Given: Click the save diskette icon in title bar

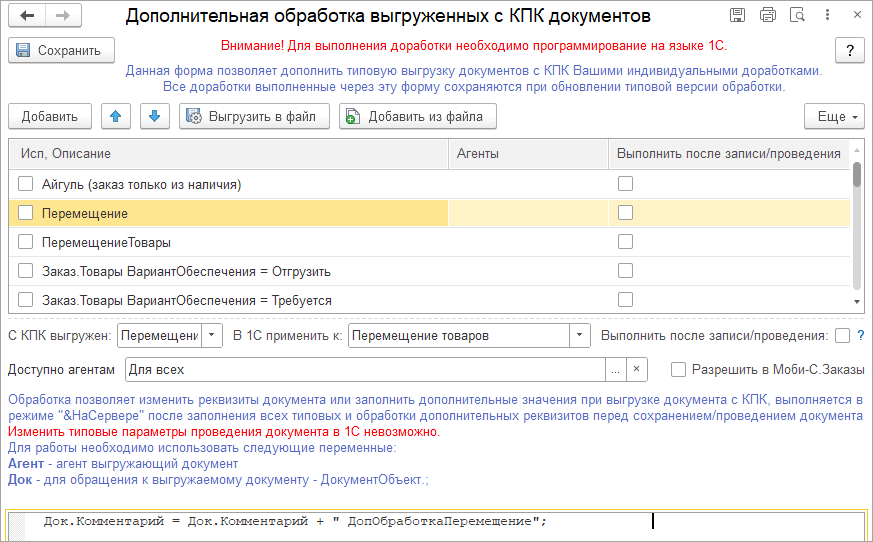Looking at the screenshot, I should [x=737, y=16].
